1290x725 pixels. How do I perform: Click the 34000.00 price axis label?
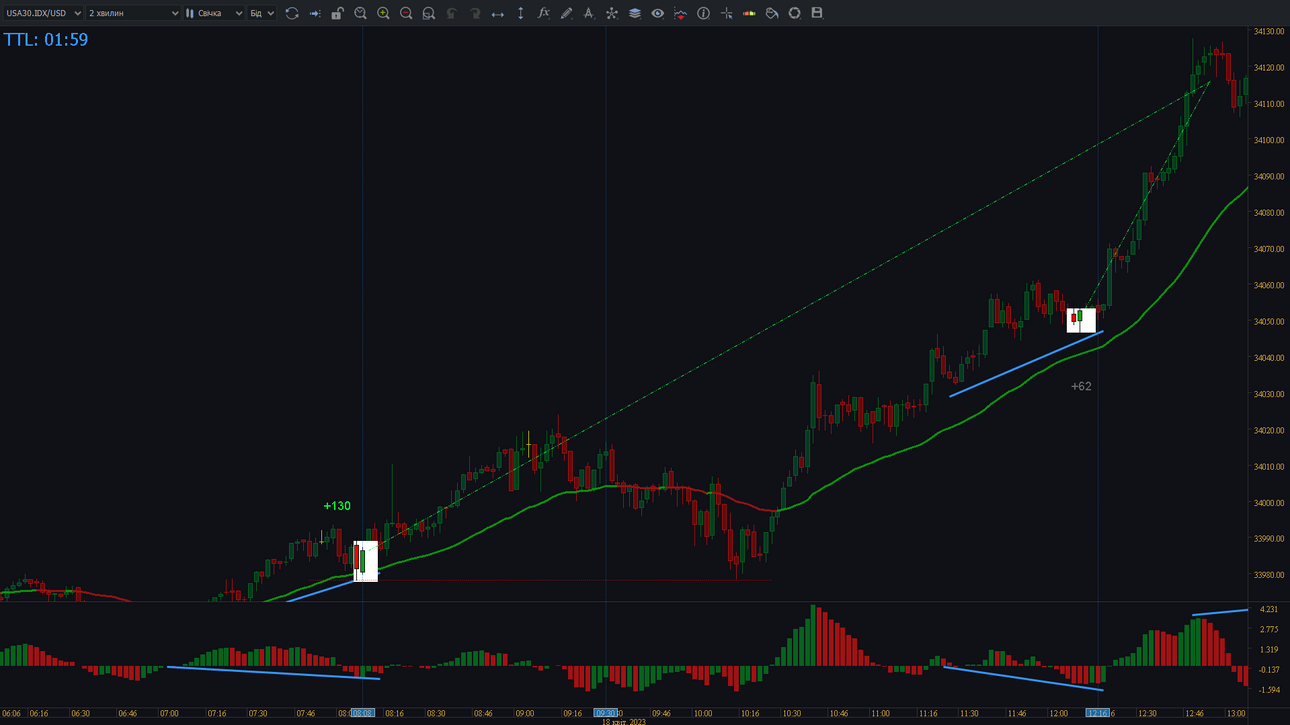point(1268,503)
